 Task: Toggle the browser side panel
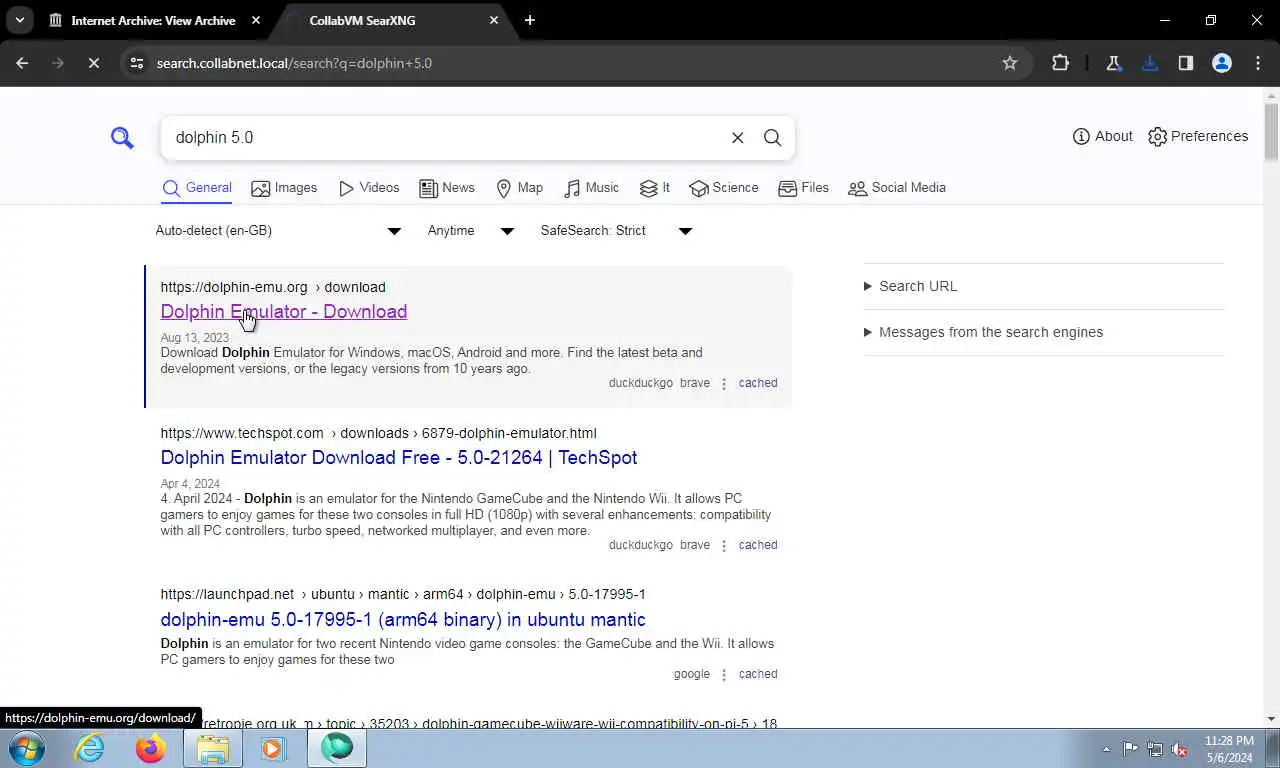[x=1186, y=63]
